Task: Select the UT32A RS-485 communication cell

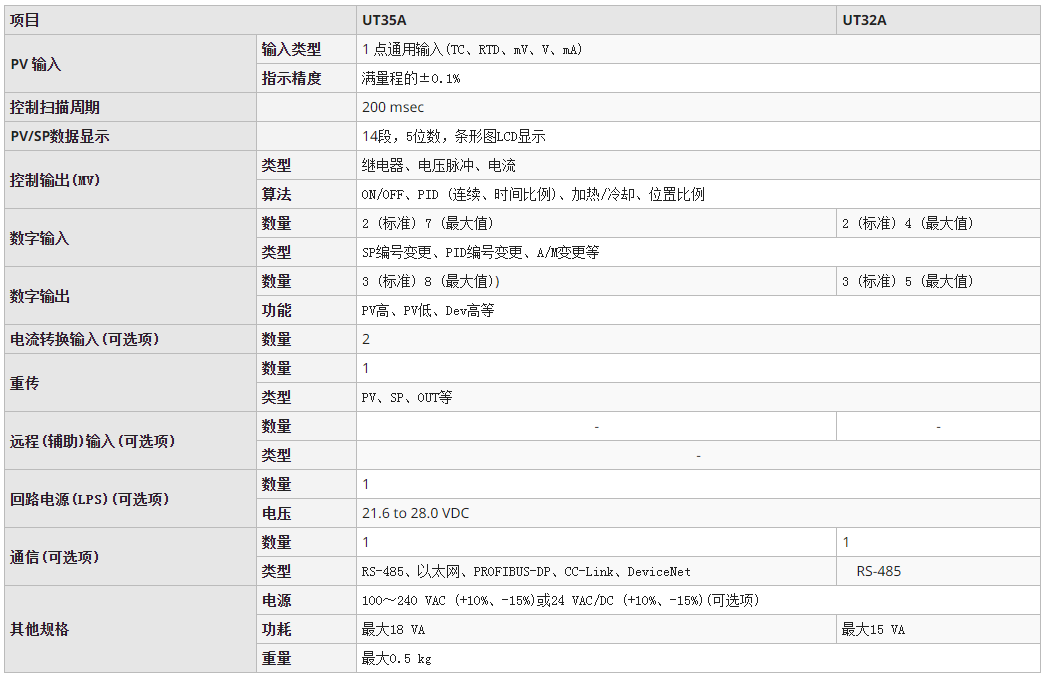Action: click(938, 572)
